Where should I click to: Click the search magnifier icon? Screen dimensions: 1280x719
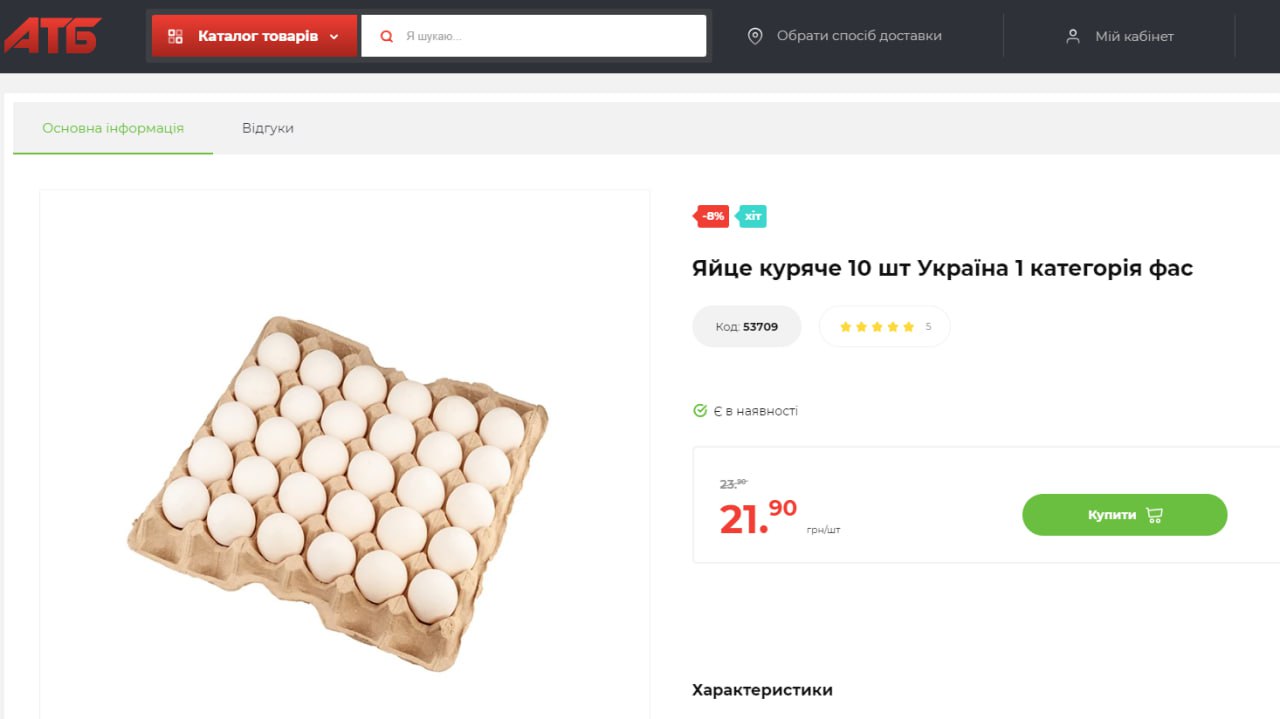[387, 36]
